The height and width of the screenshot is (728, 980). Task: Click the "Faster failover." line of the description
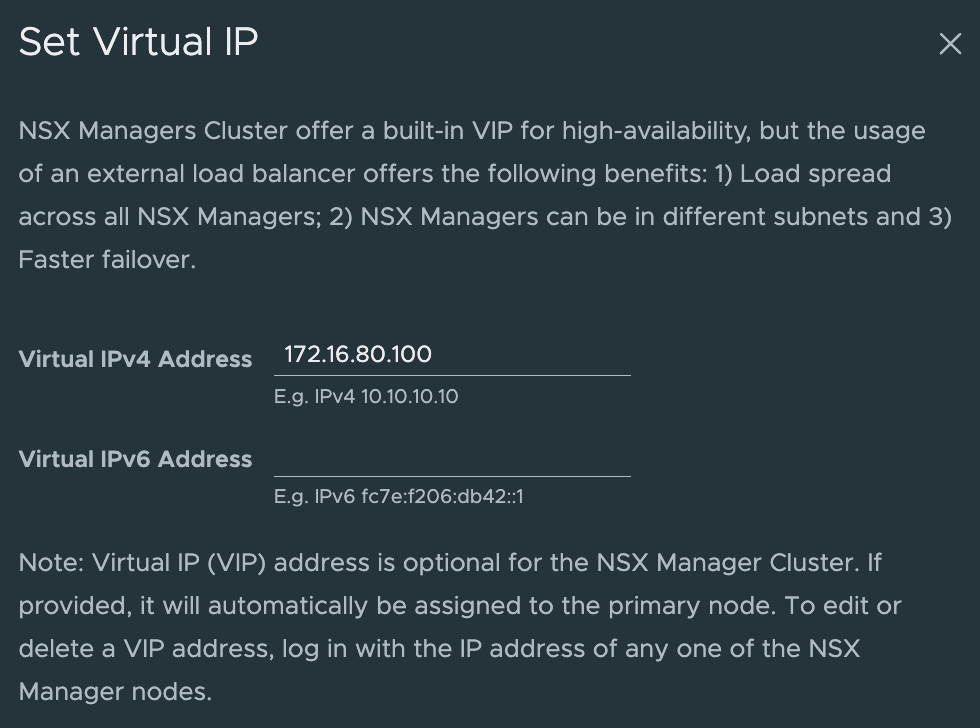[106, 260]
